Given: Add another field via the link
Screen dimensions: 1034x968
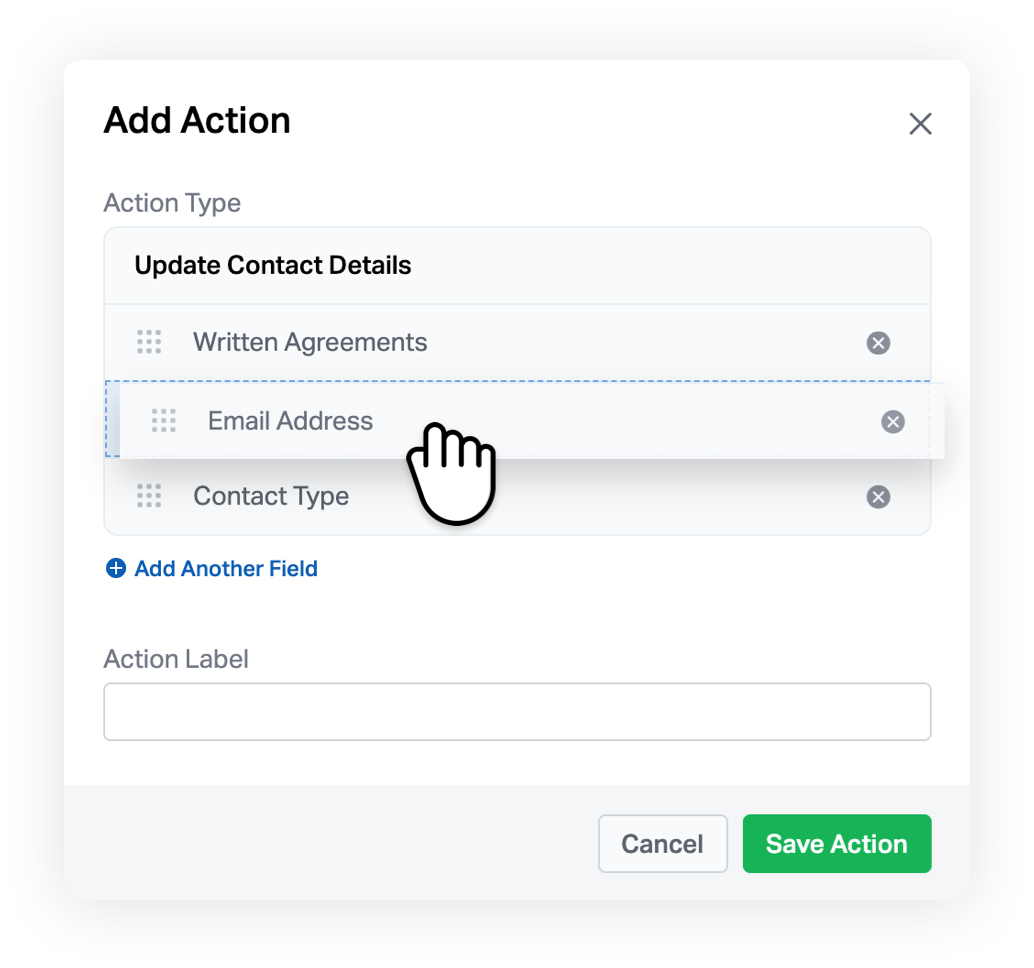Looking at the screenshot, I should pos(226,568).
